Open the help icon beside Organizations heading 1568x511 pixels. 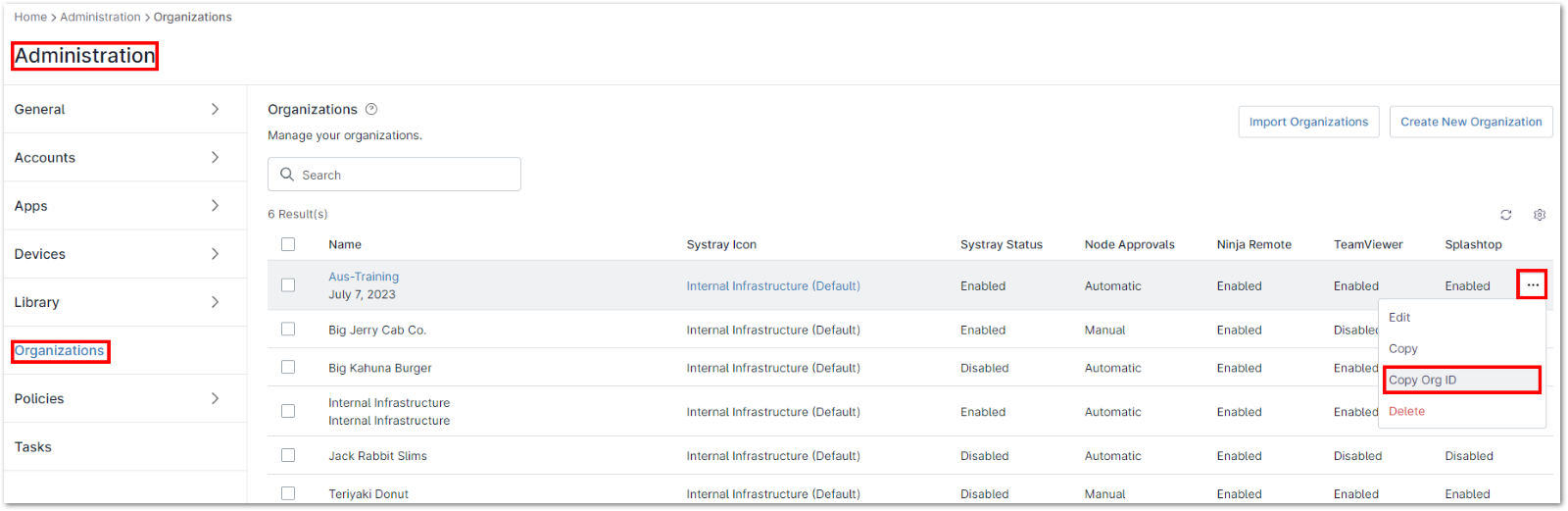(371, 109)
